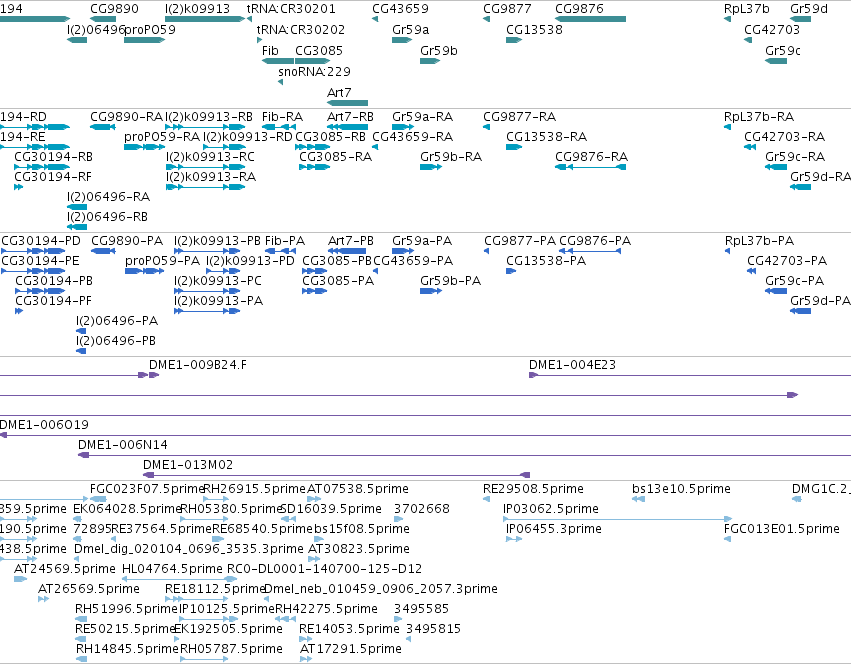Click the l(2)06496-RB transcript
This screenshot has height=664, width=851.
(77, 227)
